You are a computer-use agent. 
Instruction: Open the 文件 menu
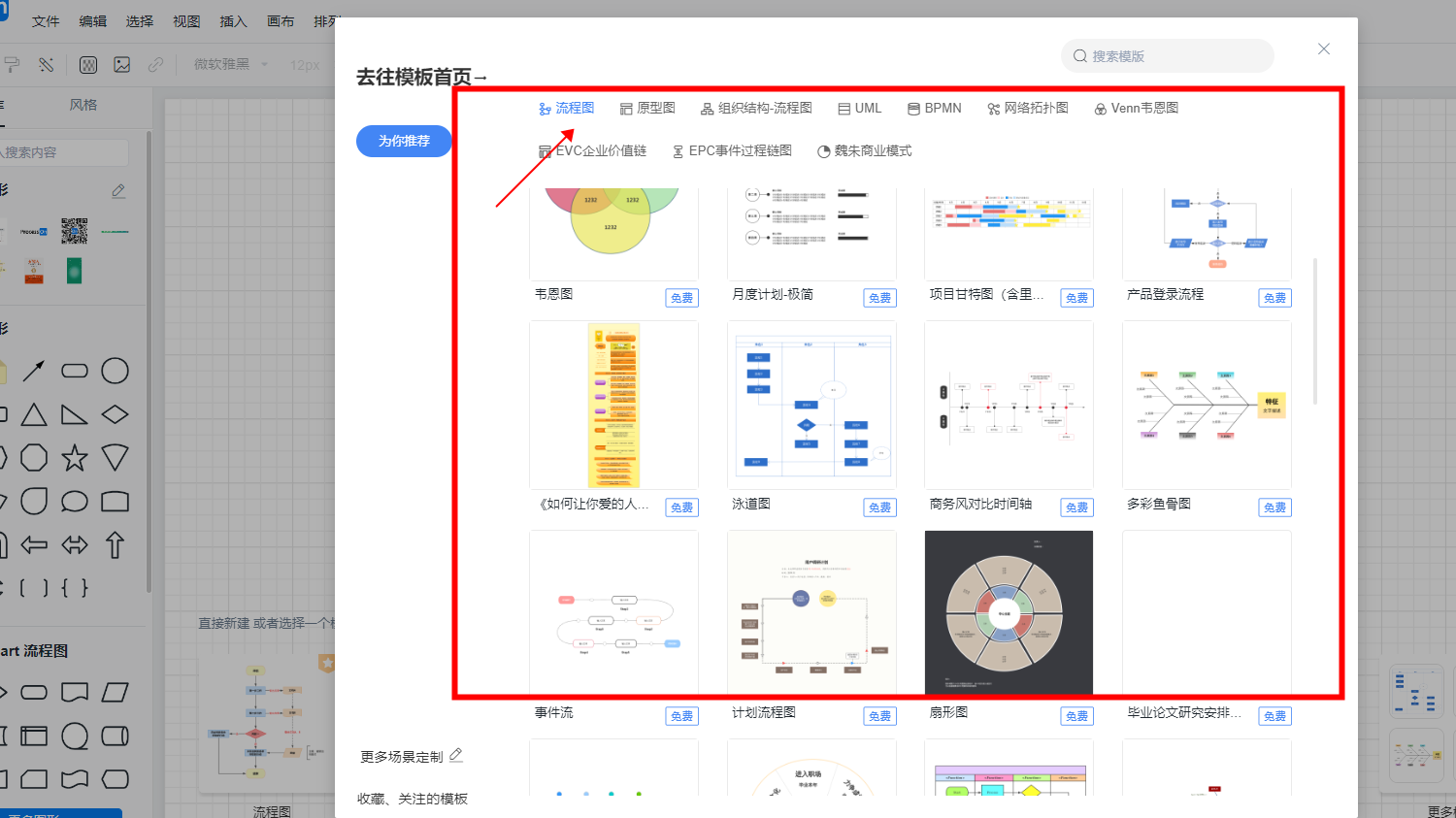click(x=46, y=21)
